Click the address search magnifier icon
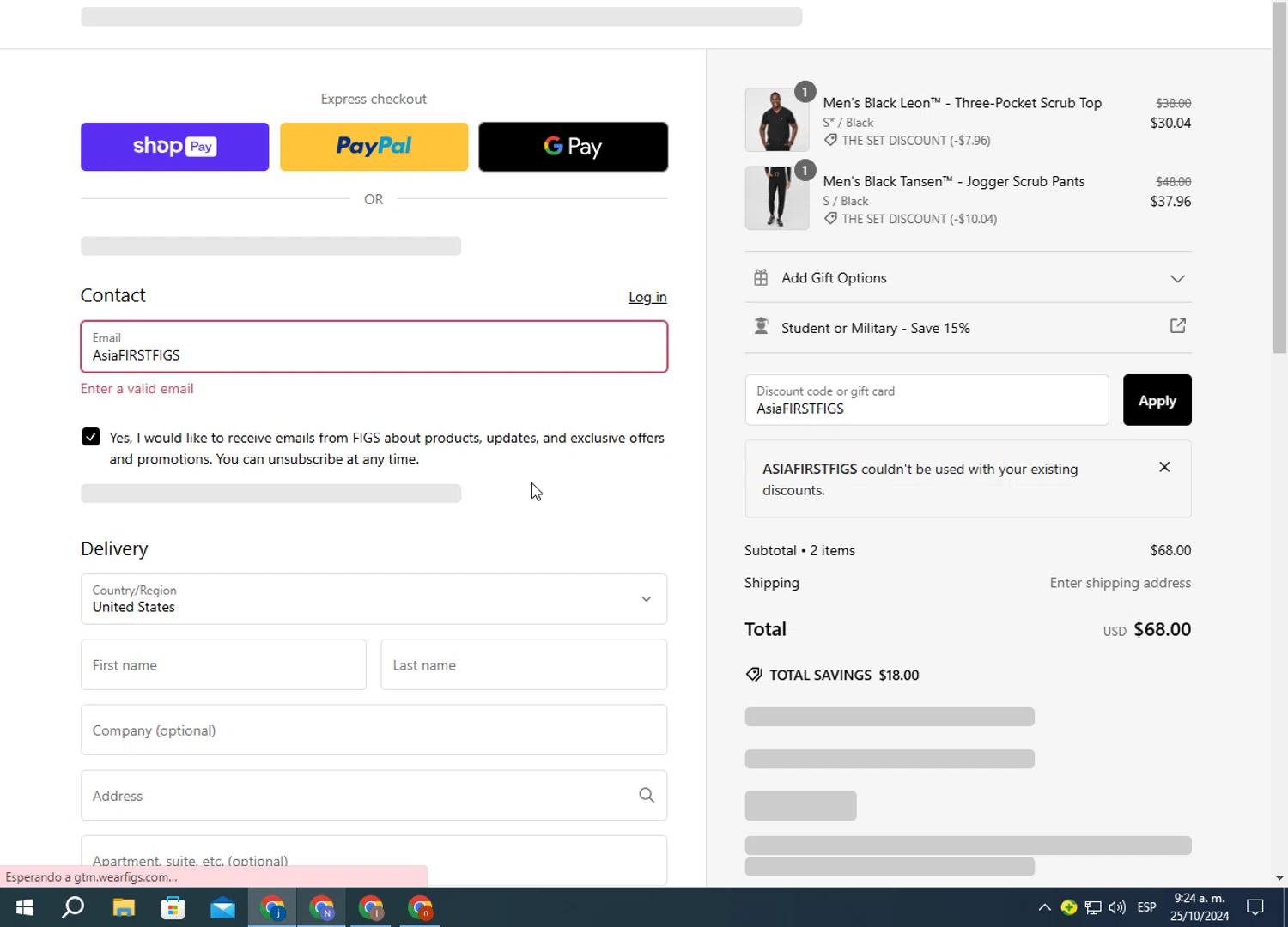This screenshot has width=1288, height=927. coord(647,796)
